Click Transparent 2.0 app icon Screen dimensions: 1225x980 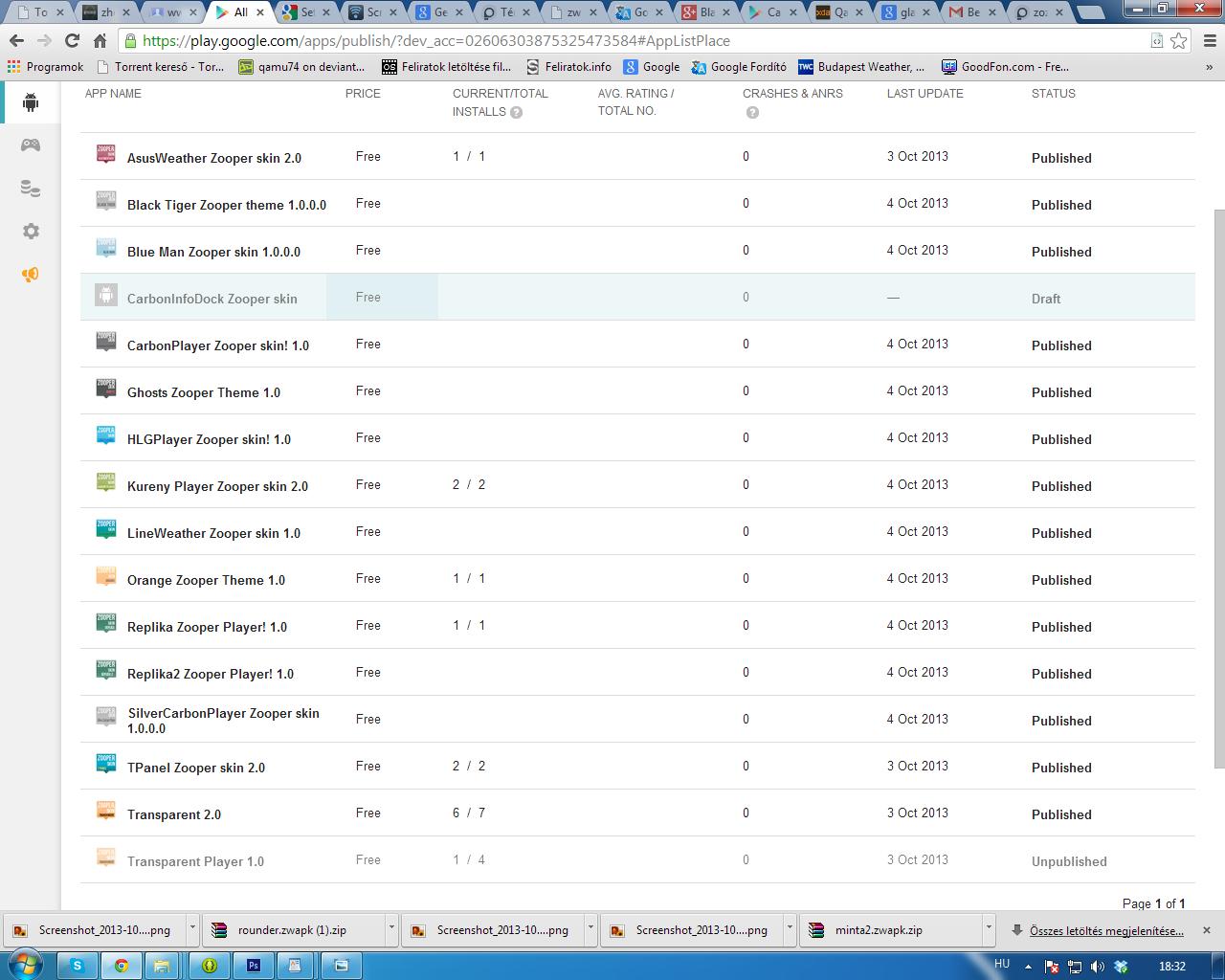[x=105, y=812]
